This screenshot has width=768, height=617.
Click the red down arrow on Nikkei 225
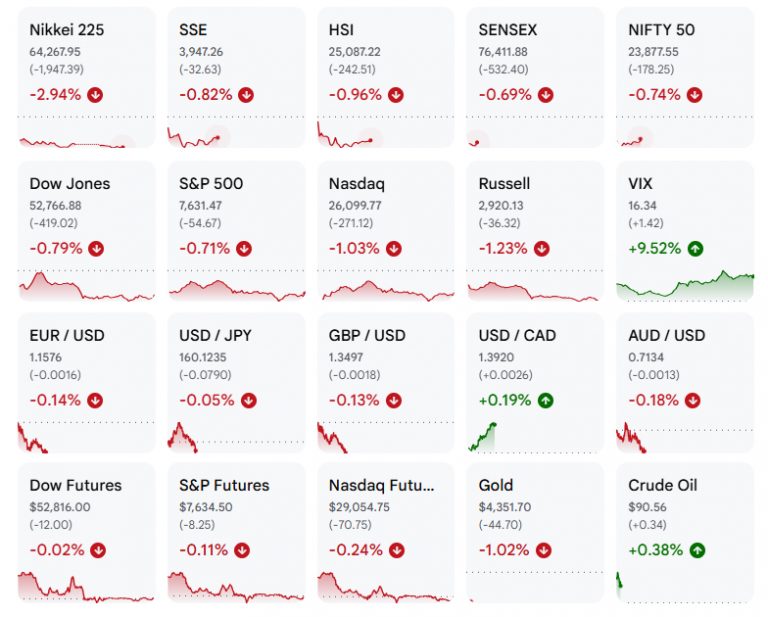95,95
